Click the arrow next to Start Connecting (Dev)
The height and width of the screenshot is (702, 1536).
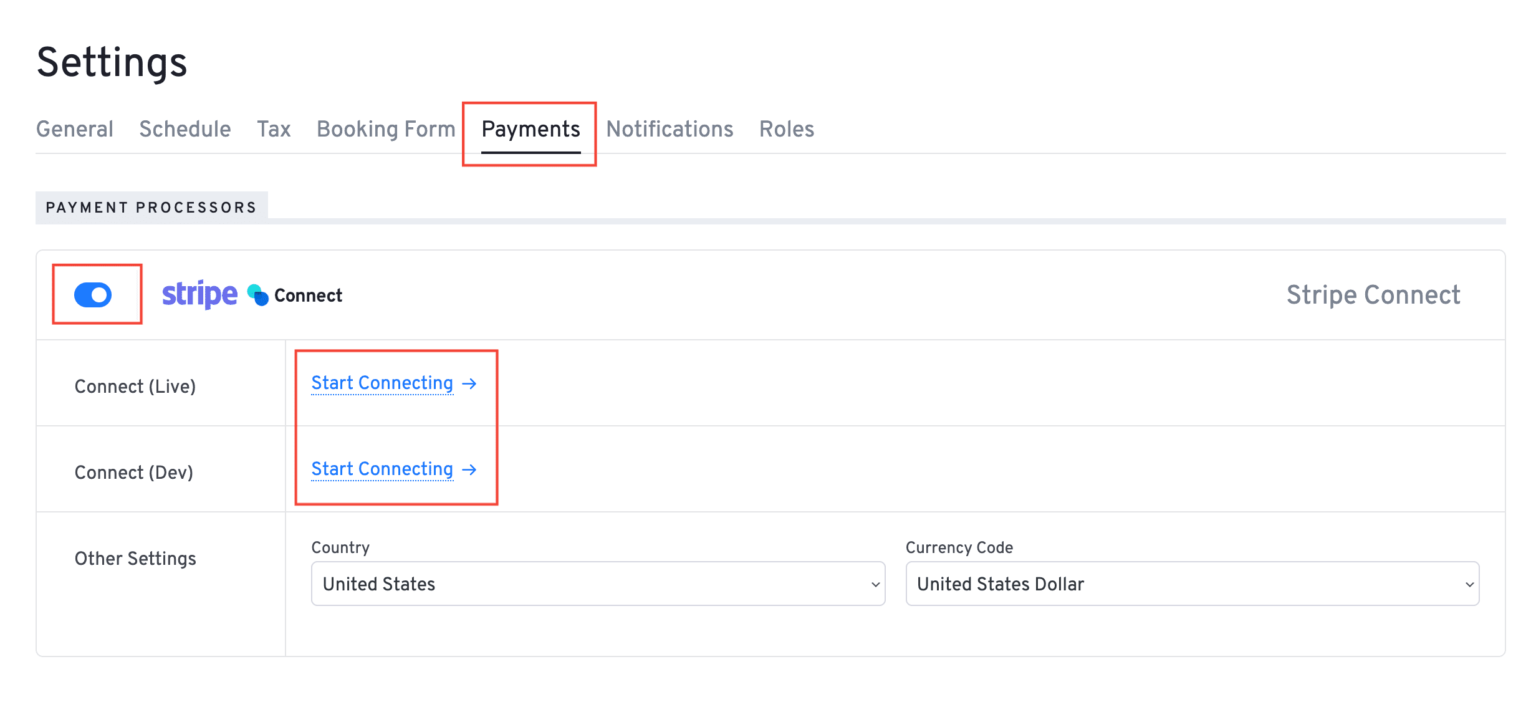click(x=469, y=469)
